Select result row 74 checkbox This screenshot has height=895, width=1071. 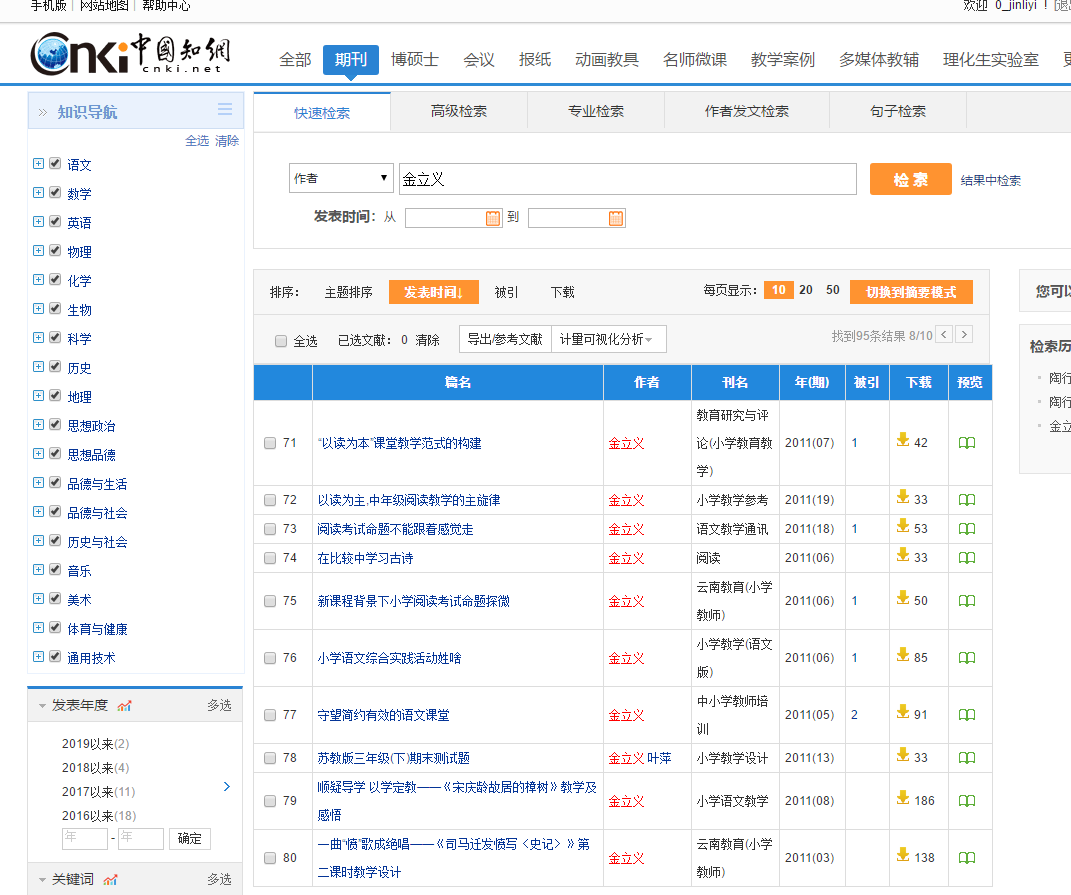coord(270,558)
